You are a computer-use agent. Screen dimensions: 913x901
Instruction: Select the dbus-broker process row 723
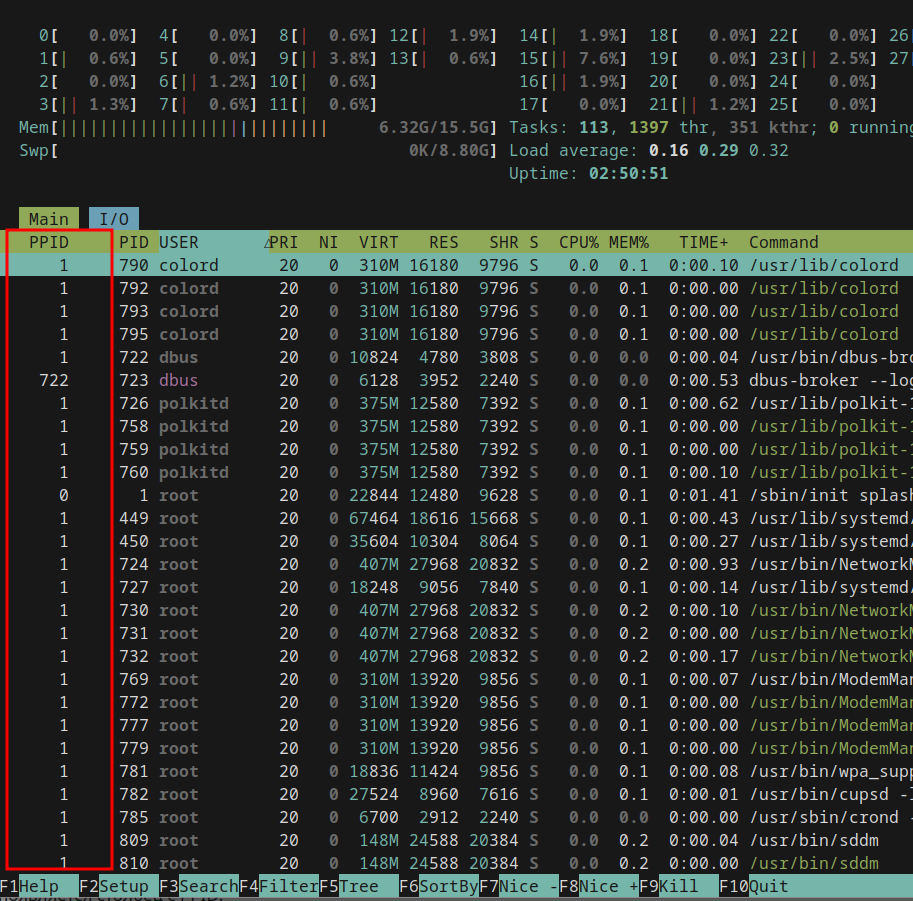coord(456,380)
